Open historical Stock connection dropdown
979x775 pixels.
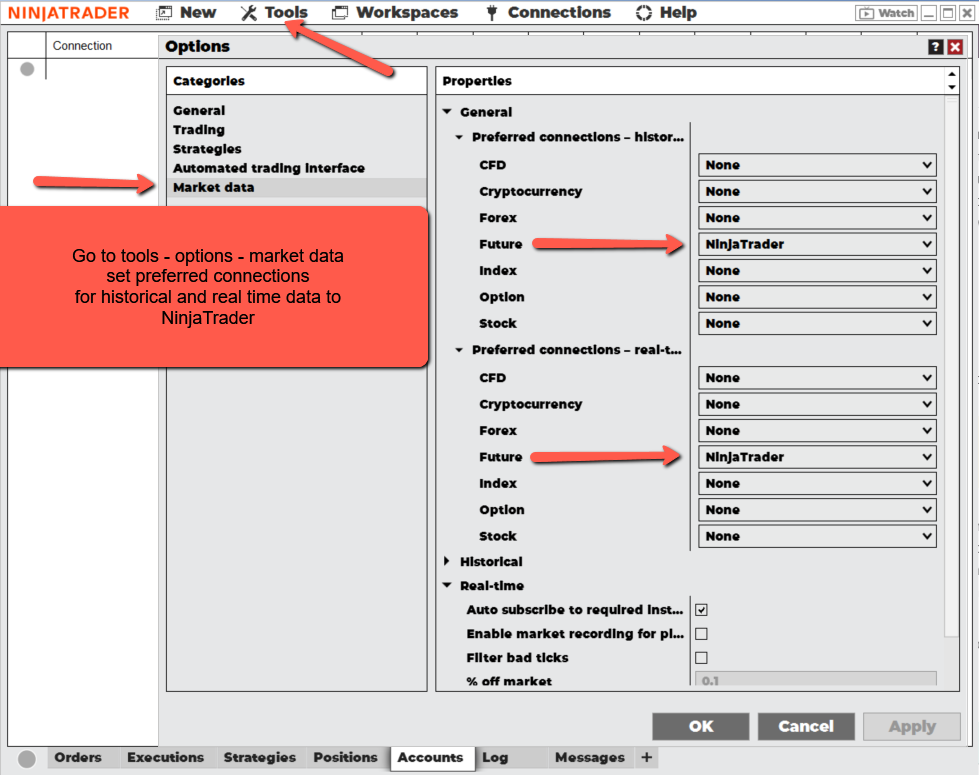click(x=817, y=323)
